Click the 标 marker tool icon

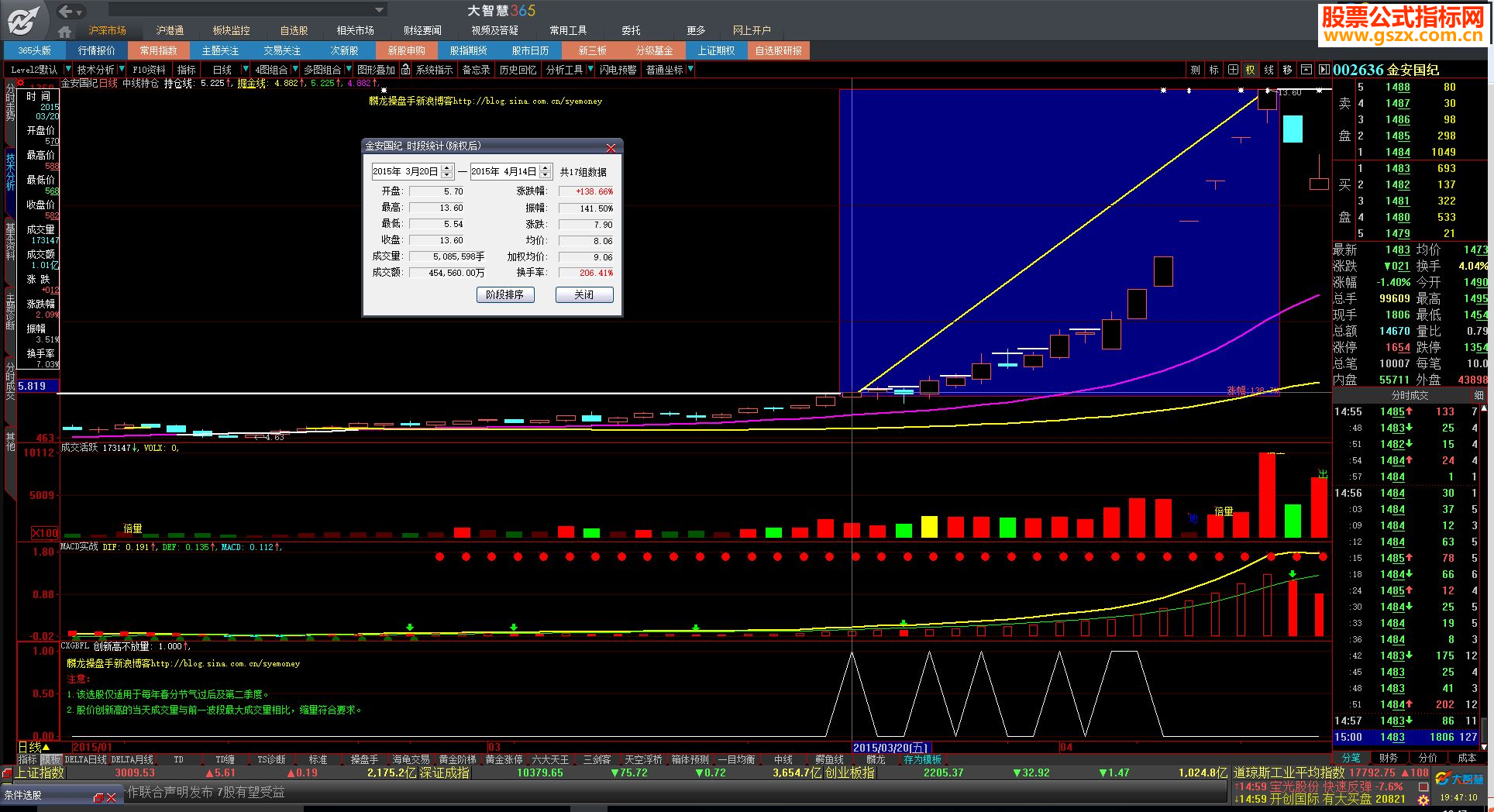click(1213, 70)
